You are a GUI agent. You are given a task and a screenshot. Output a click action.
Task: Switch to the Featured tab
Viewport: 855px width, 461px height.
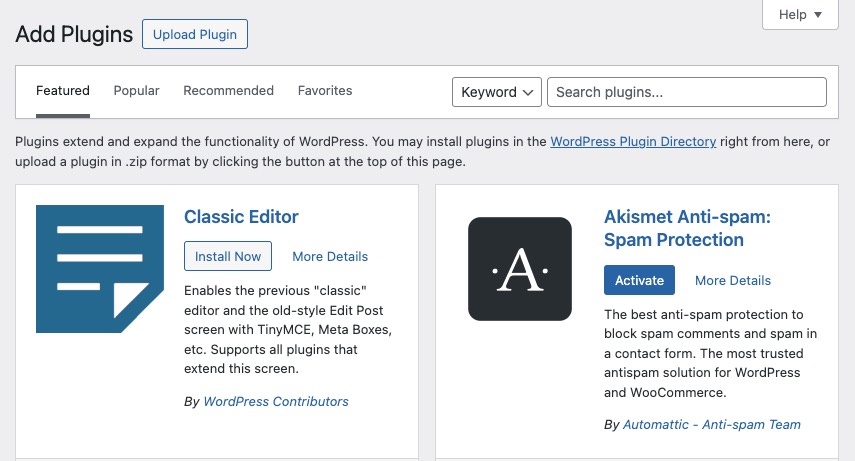tap(63, 91)
